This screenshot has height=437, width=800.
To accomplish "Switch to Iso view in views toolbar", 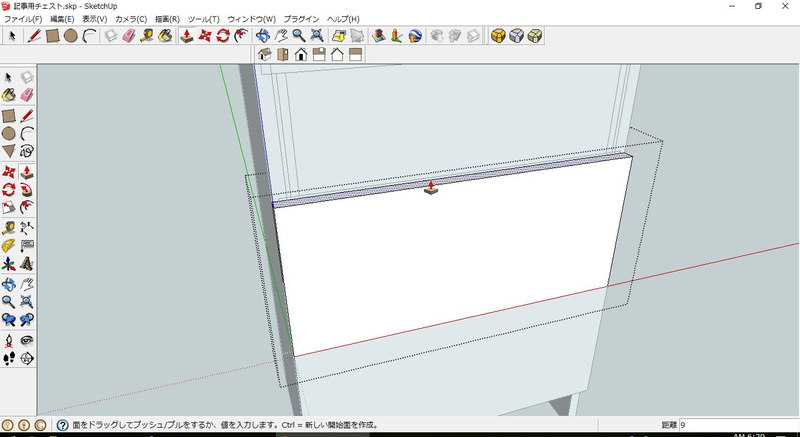I will [x=265, y=54].
